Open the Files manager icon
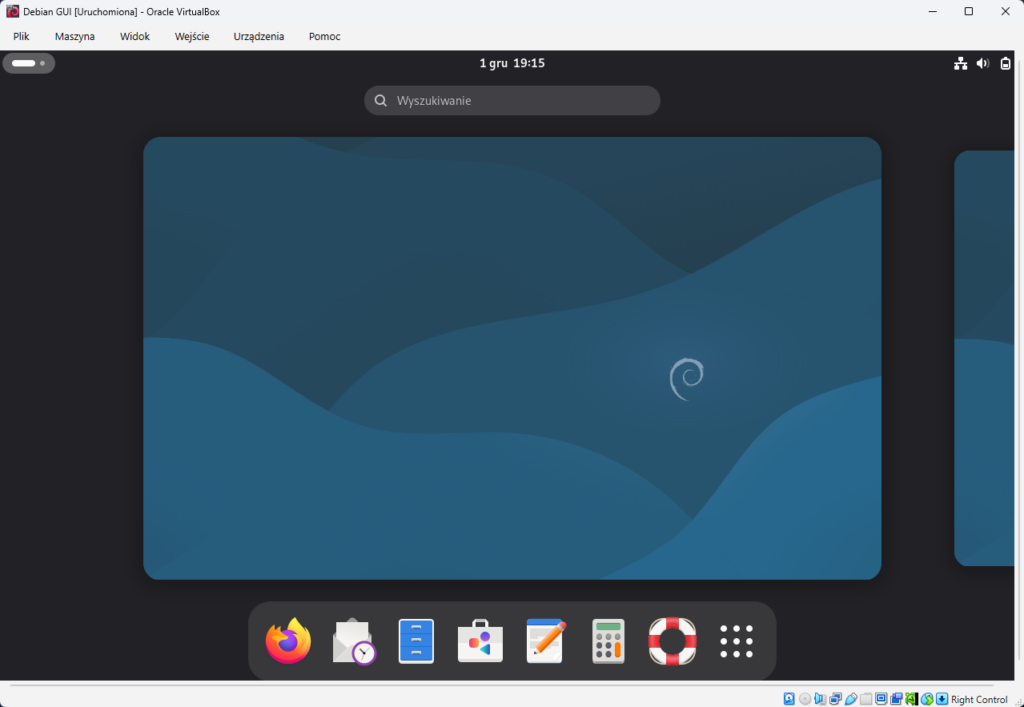This screenshot has width=1024, height=707. point(416,641)
